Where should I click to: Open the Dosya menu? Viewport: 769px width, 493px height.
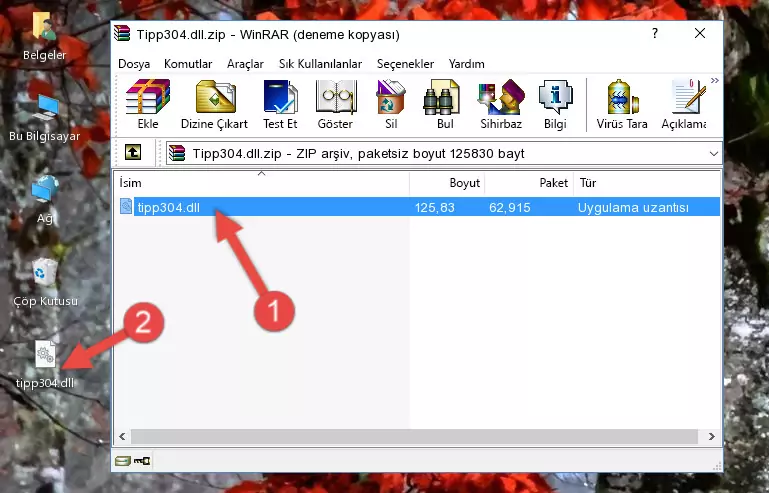point(134,64)
